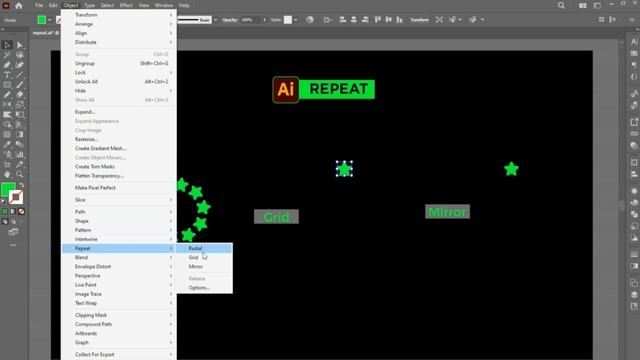
Task: Select the Artboard tool
Action: click(7, 164)
